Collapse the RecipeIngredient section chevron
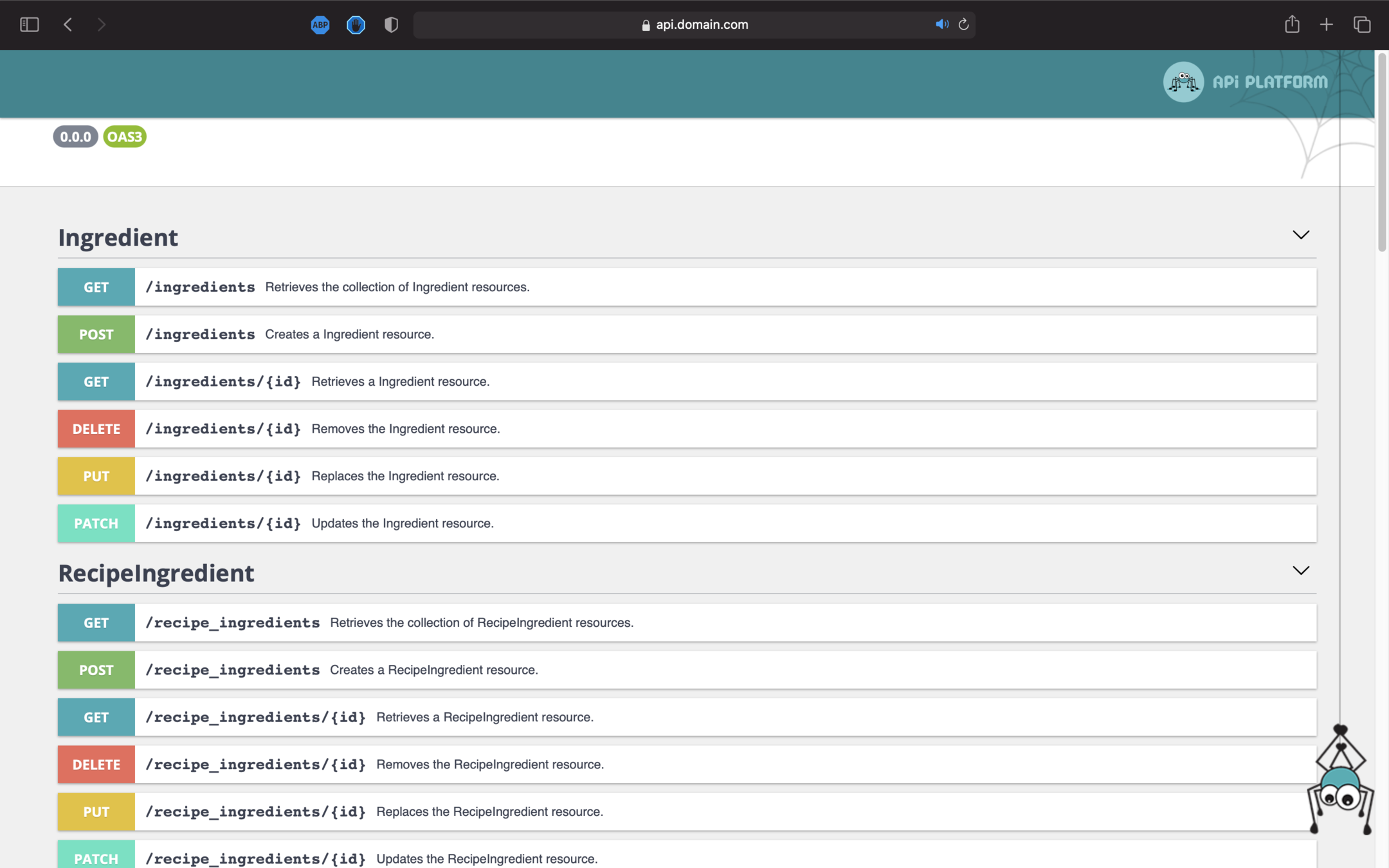The height and width of the screenshot is (868, 1389). (x=1300, y=571)
